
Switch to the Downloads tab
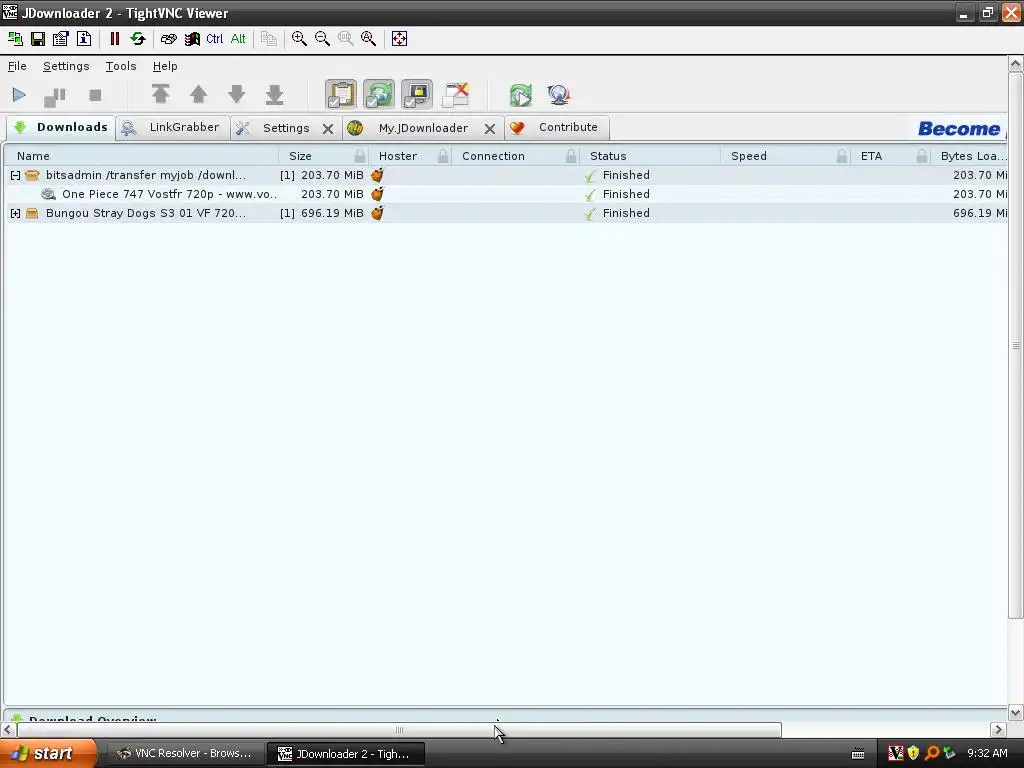pyautogui.click(x=61, y=127)
